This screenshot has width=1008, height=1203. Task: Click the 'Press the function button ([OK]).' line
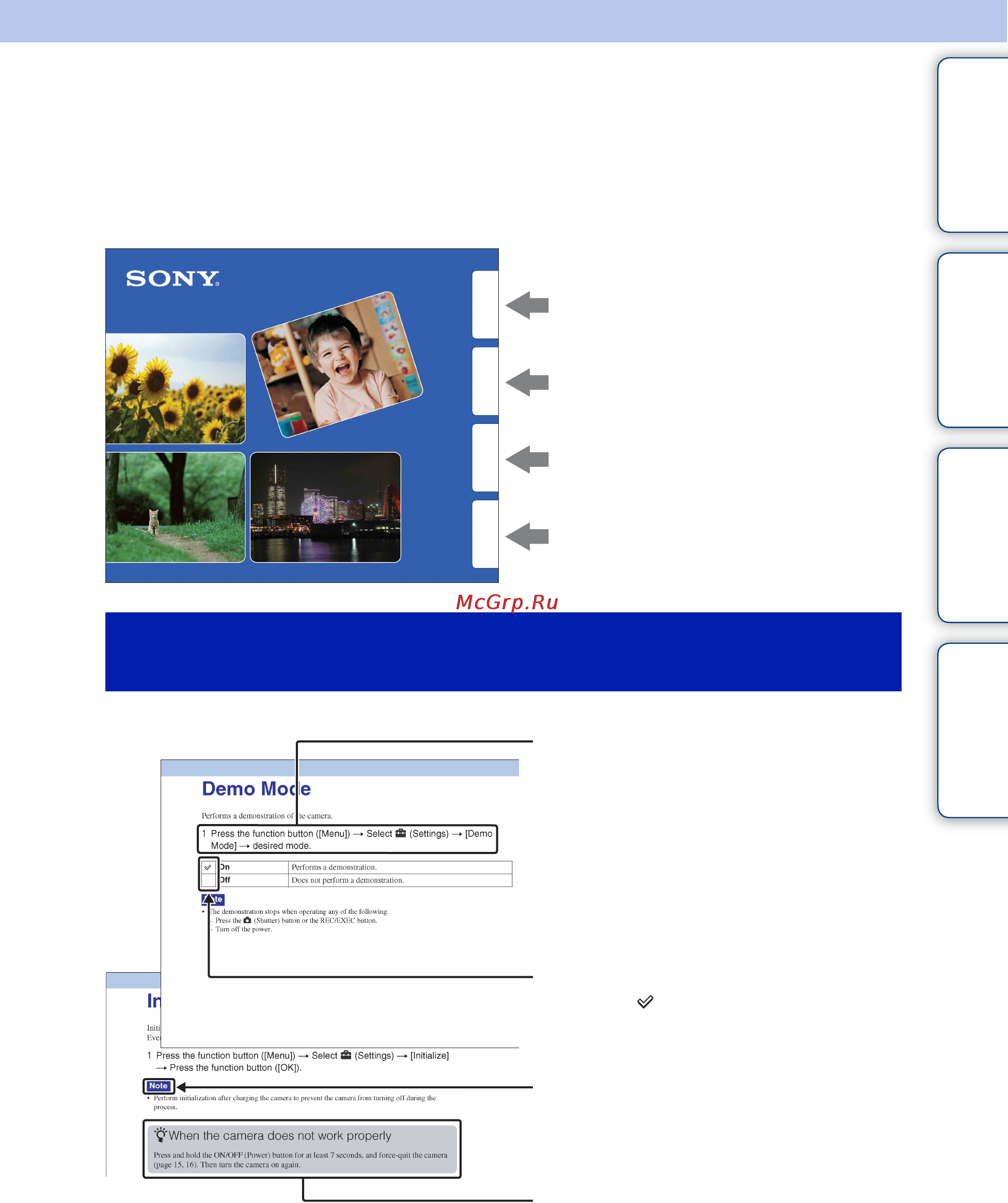point(229,1067)
